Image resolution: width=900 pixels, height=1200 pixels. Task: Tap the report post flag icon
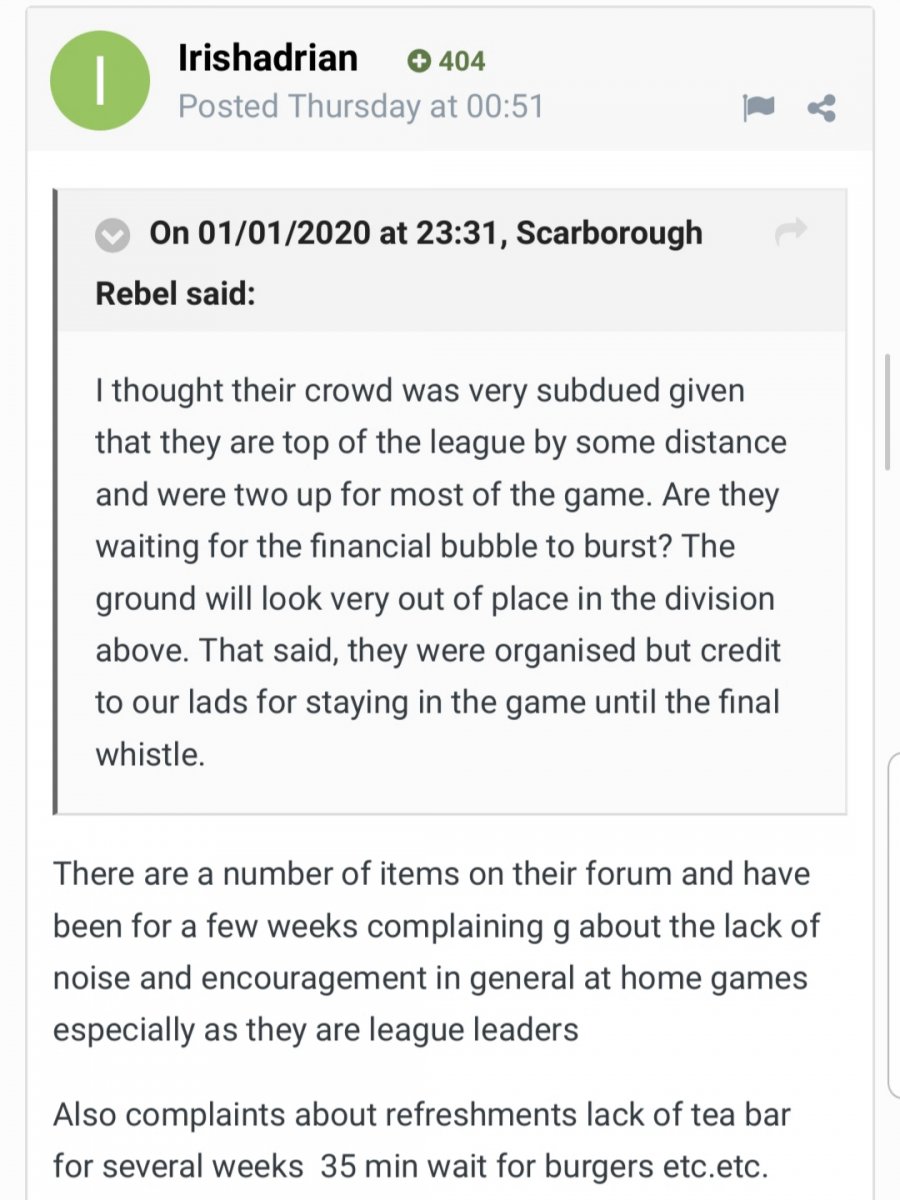759,108
